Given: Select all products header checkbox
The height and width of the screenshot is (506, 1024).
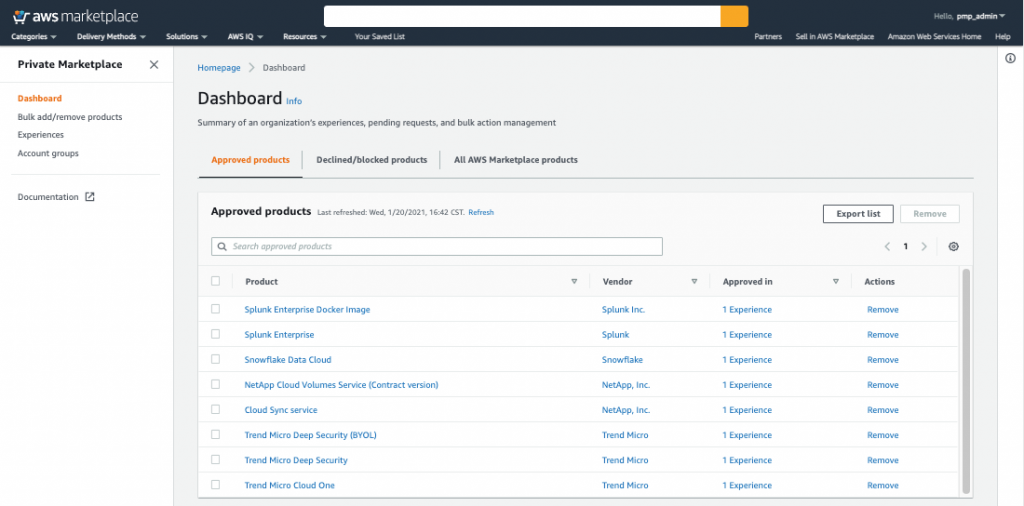Looking at the screenshot, I should click(x=216, y=281).
